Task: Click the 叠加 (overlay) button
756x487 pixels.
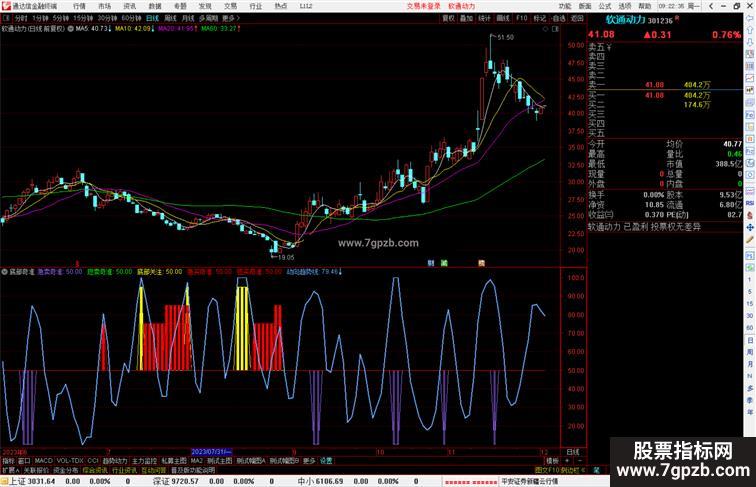Action: tap(466, 18)
